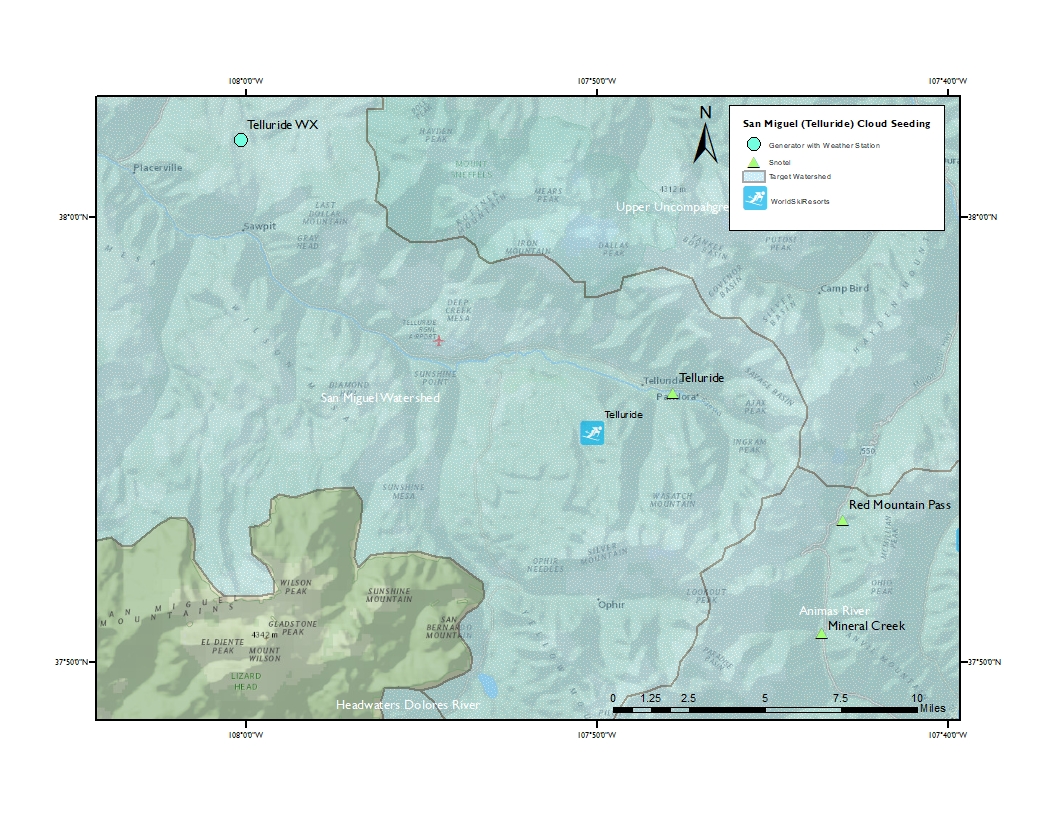Click the Telluride ski resort icon on map
This screenshot has width=1056, height=816.
[x=593, y=432]
